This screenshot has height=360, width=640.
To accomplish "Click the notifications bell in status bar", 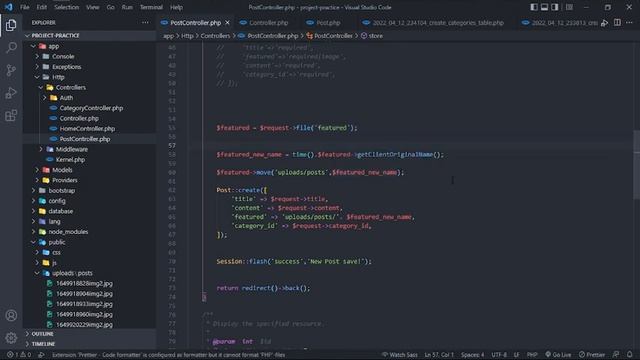I will [x=629, y=355].
